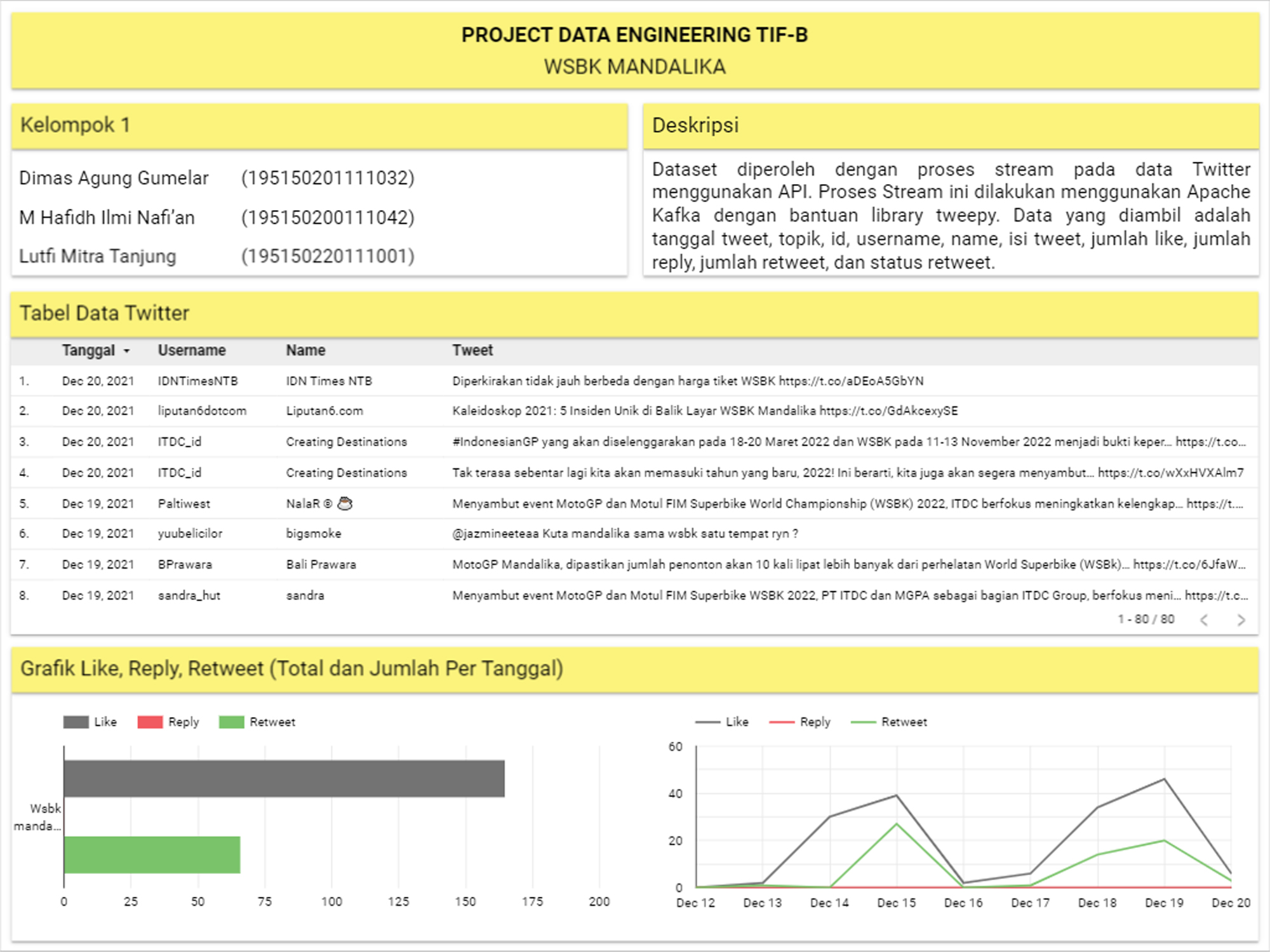Select student ID (195150200111042)
This screenshot has height=952, width=1270.
pyautogui.click(x=328, y=217)
